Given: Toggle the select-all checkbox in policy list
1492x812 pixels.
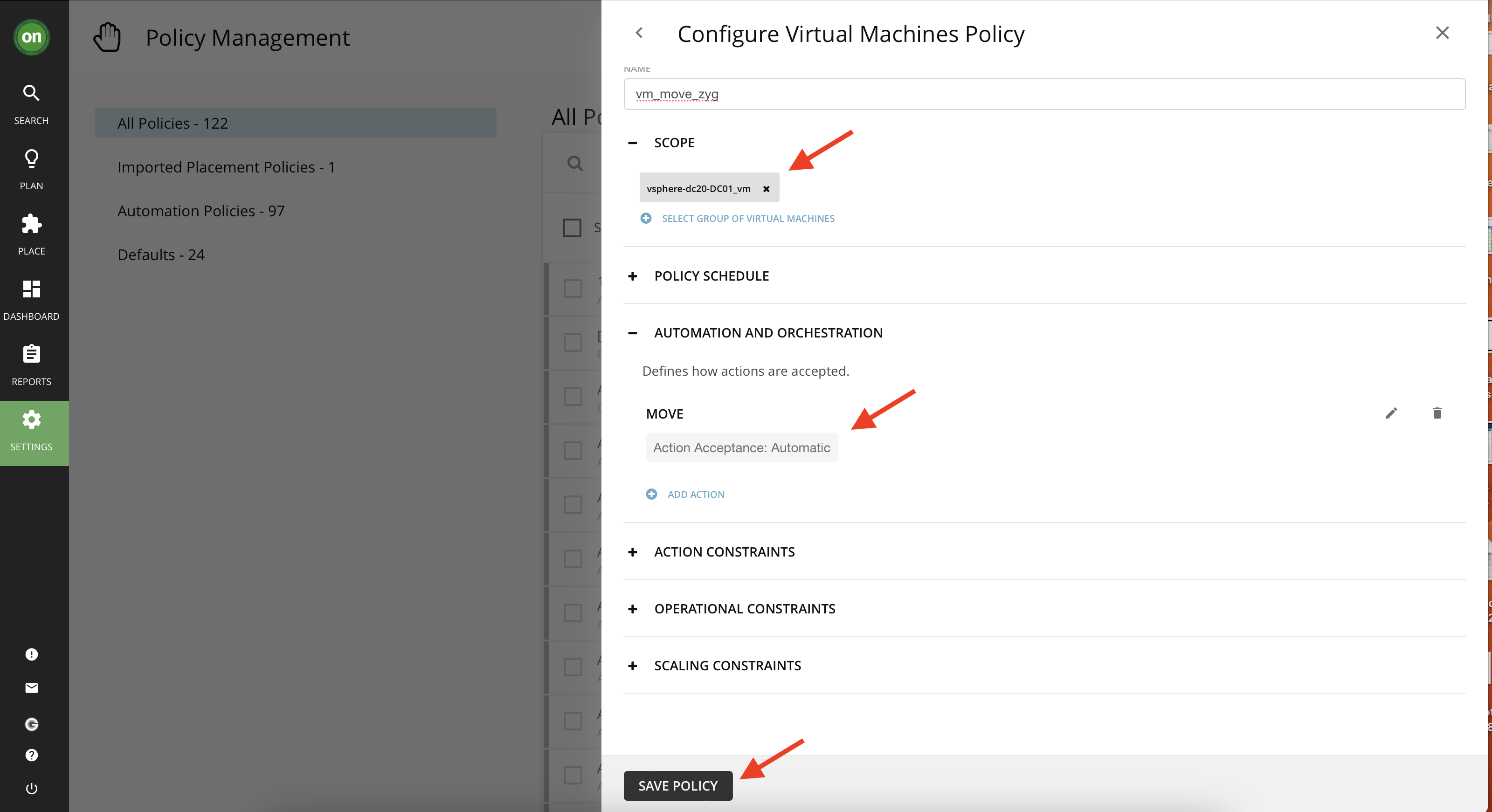Looking at the screenshot, I should click(572, 227).
